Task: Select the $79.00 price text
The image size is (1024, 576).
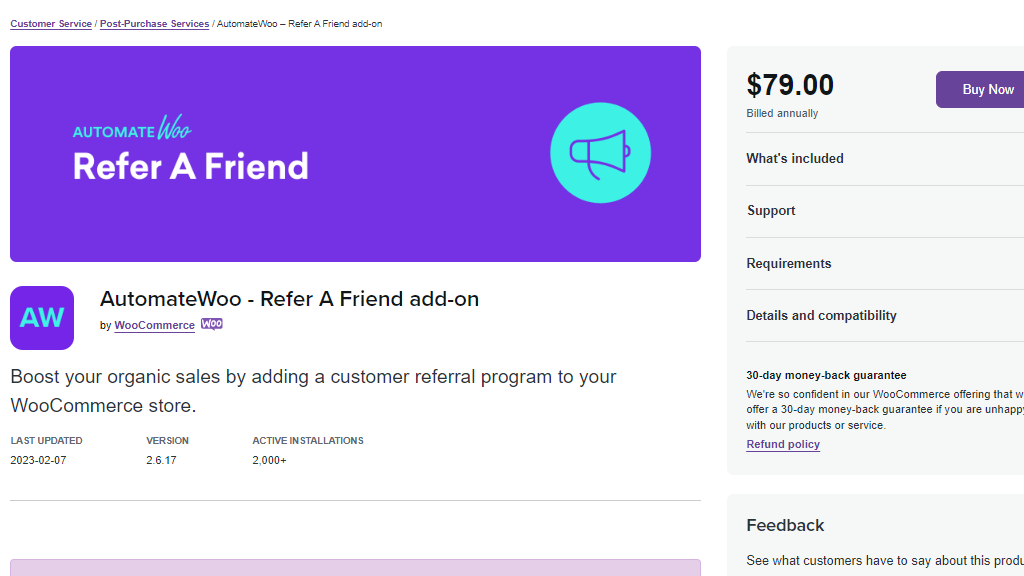Action: [790, 86]
